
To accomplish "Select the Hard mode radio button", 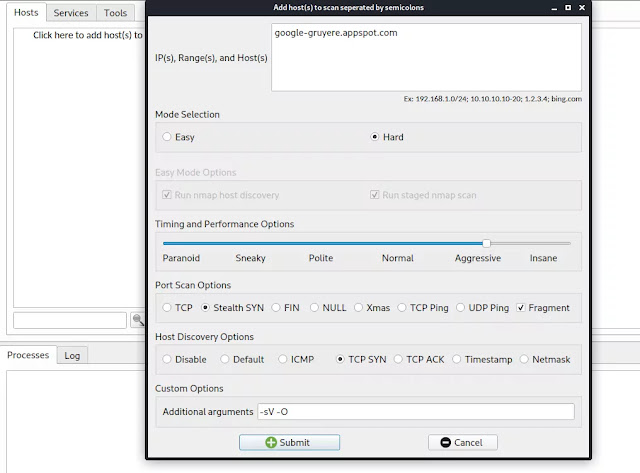I will pos(374,137).
